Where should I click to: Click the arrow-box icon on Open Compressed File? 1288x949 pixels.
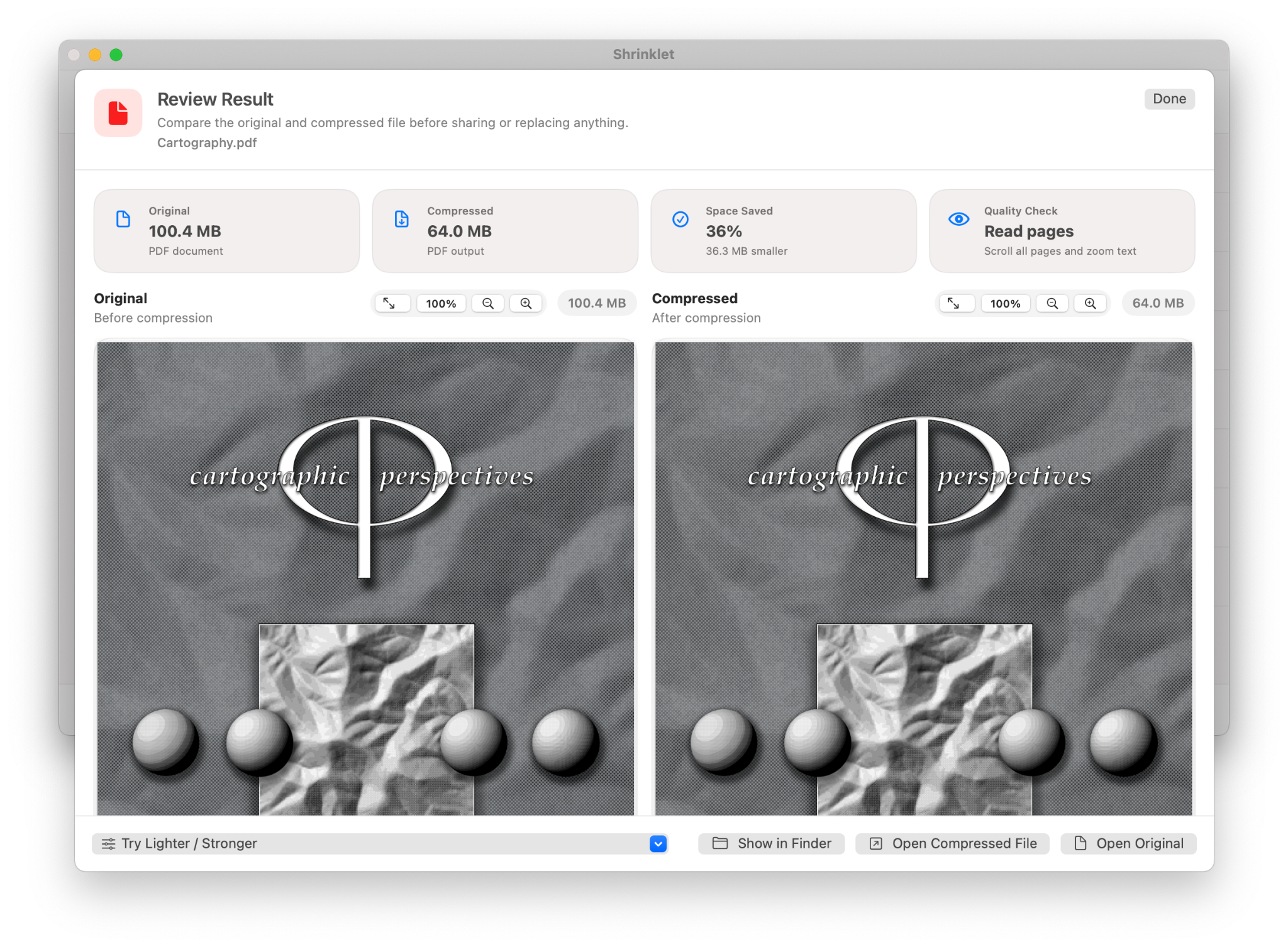click(x=875, y=843)
